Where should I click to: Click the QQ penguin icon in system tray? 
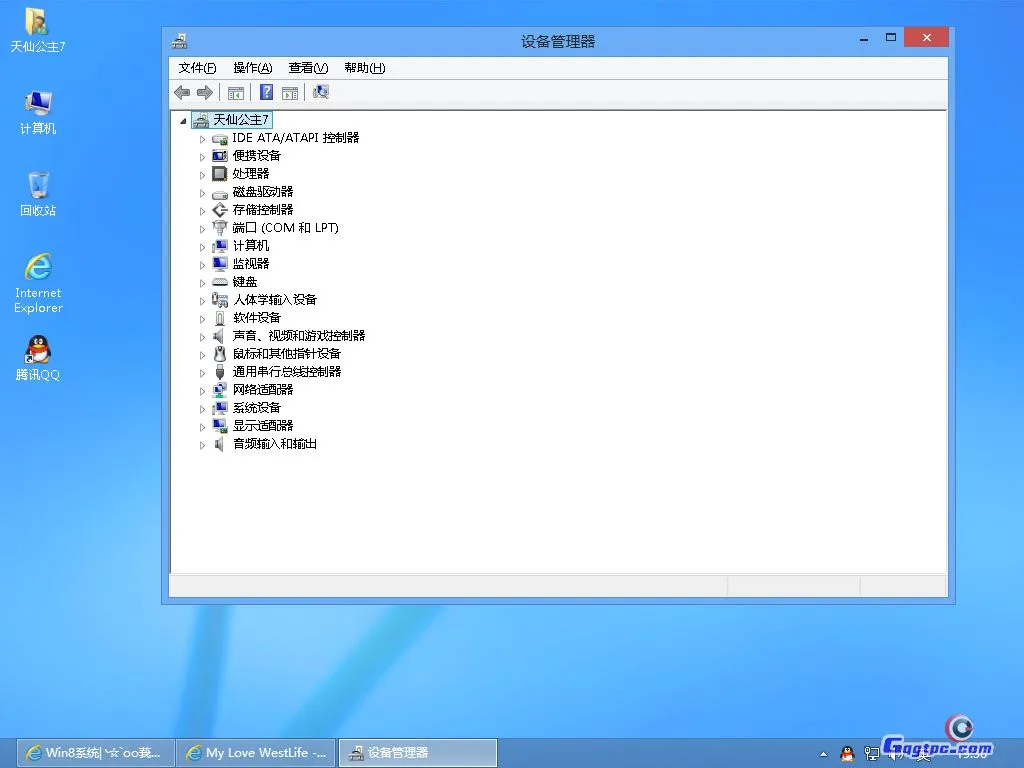pyautogui.click(x=847, y=752)
